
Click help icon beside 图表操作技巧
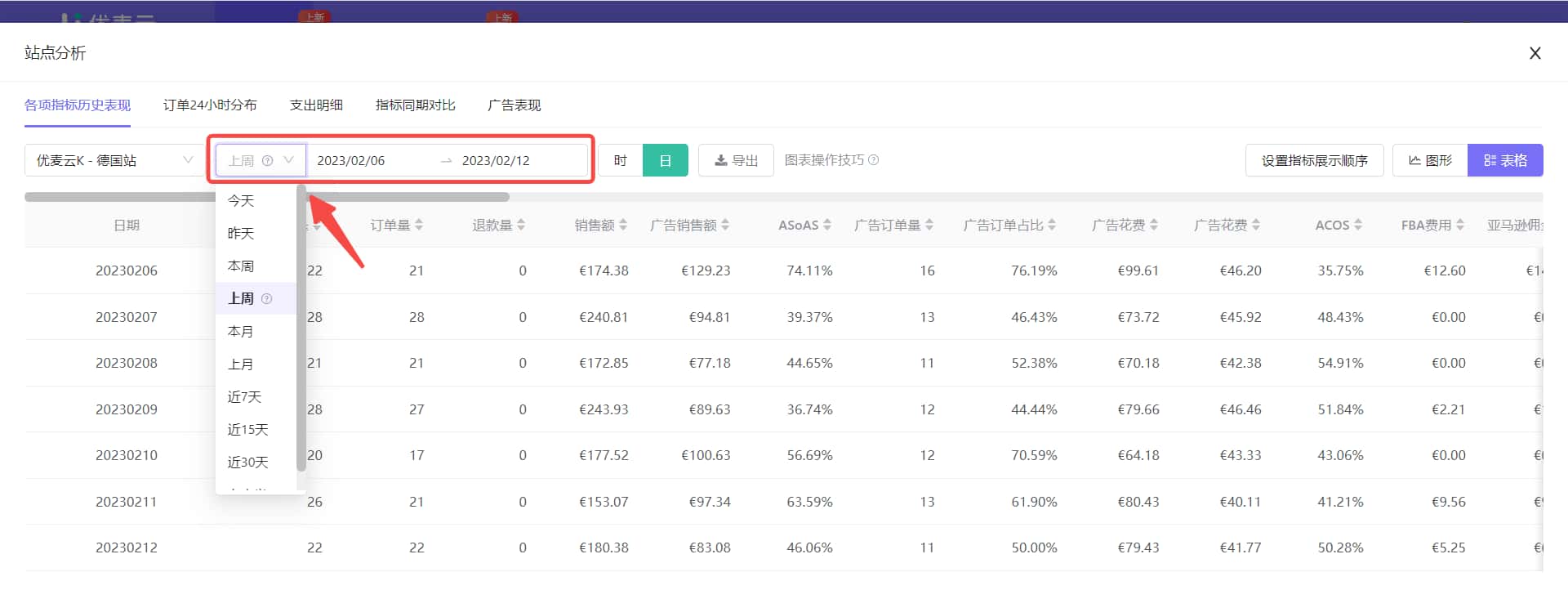point(873,160)
